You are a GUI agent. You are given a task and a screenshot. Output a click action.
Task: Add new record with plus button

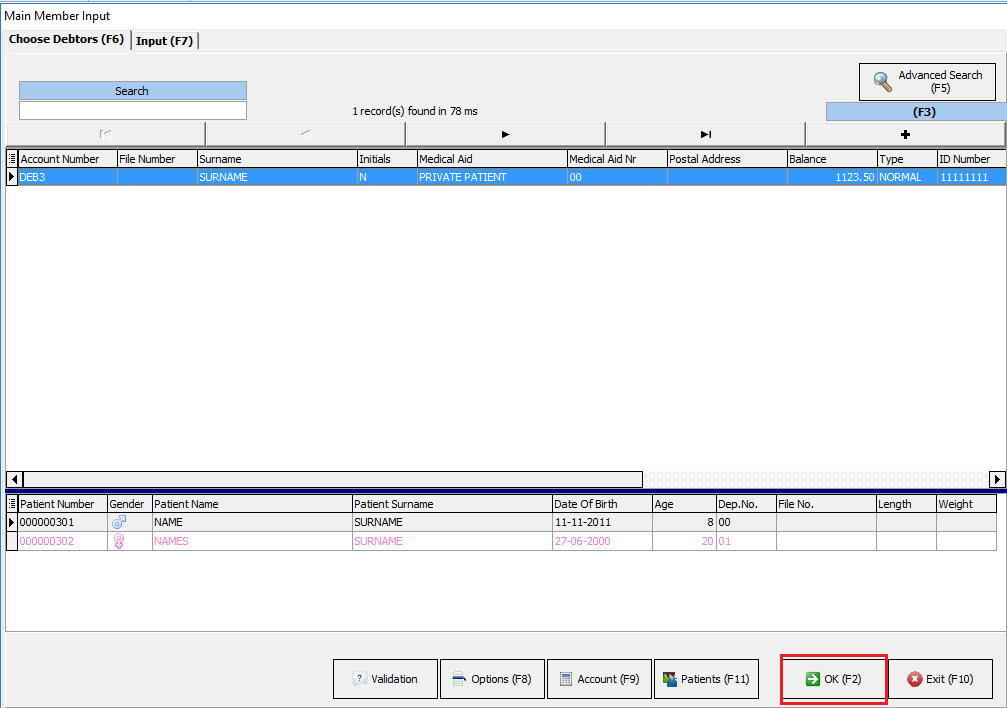905,134
